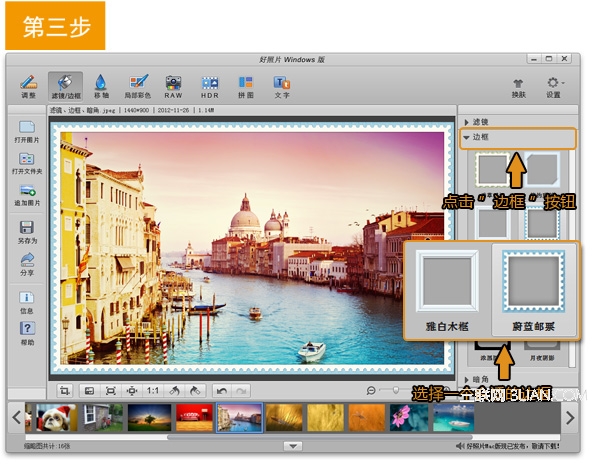
Task: Select the yellow feather thumbnail
Action: (x=284, y=417)
